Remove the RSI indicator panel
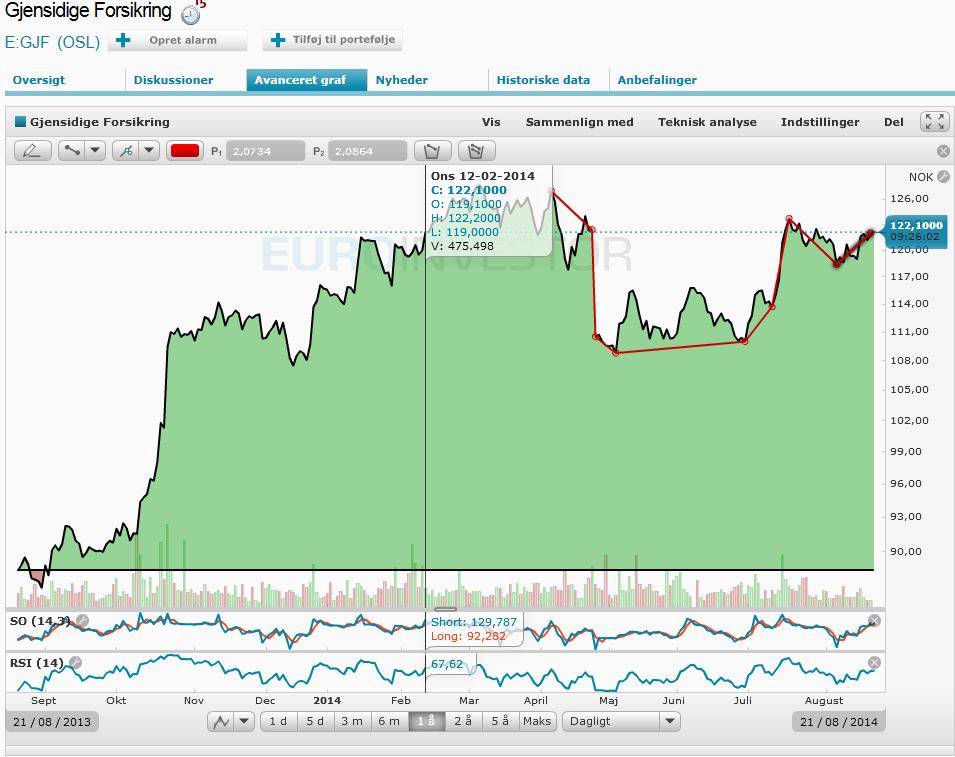This screenshot has width=955, height=757. 874,662
